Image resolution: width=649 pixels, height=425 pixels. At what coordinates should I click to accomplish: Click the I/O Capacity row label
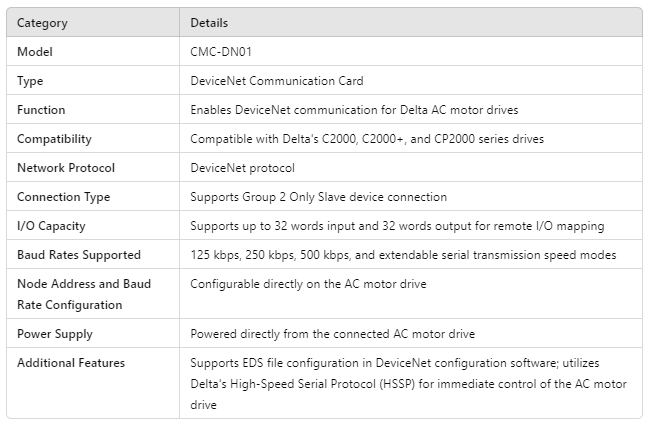tap(51, 226)
